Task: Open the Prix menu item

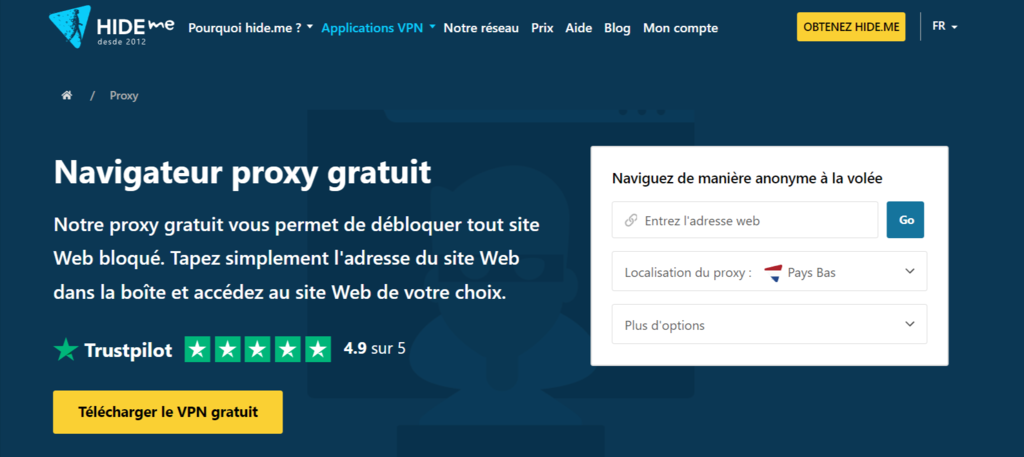Action: point(542,28)
